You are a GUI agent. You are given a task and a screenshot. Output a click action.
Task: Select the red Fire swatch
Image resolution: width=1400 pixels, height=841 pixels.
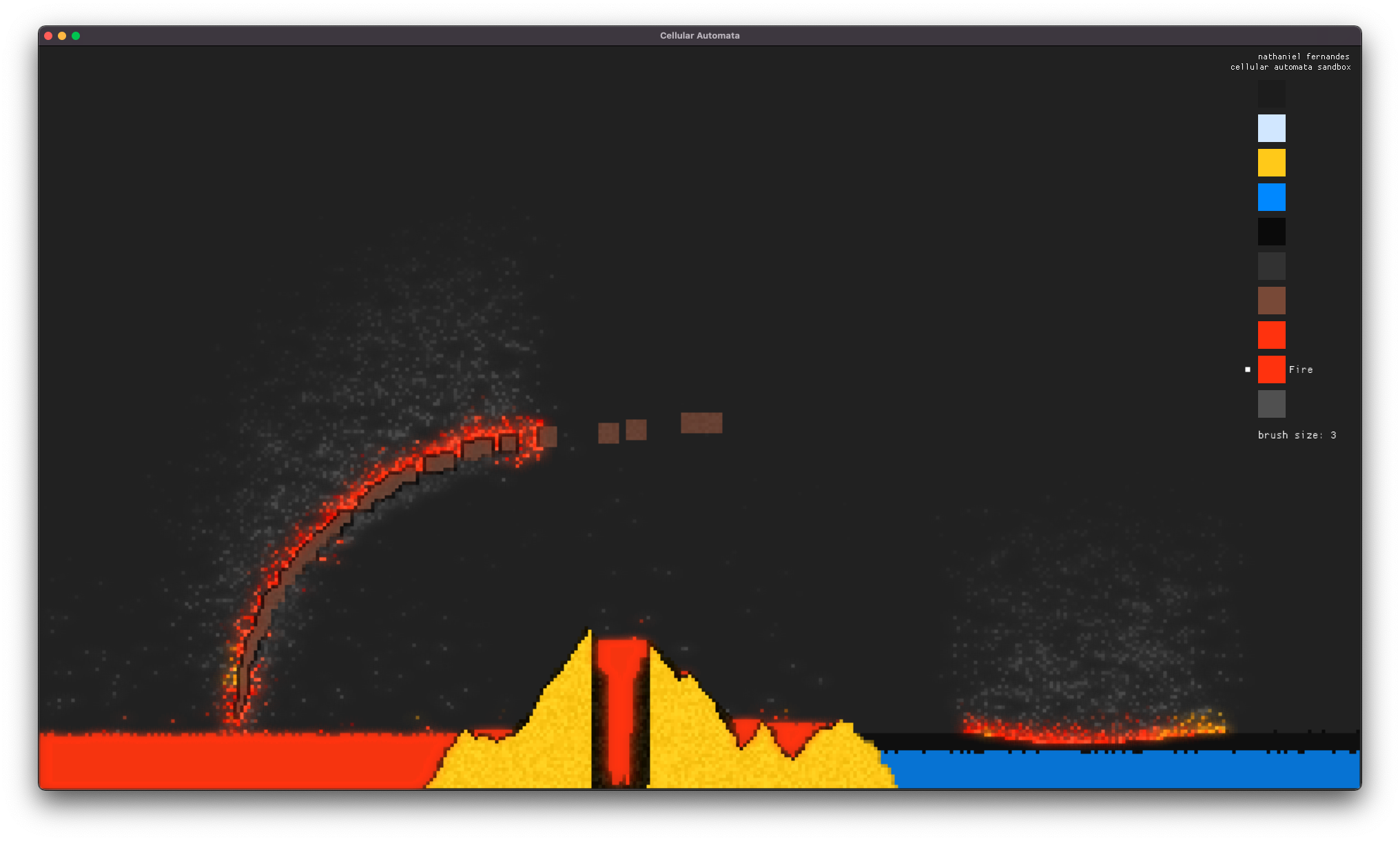pos(1271,369)
